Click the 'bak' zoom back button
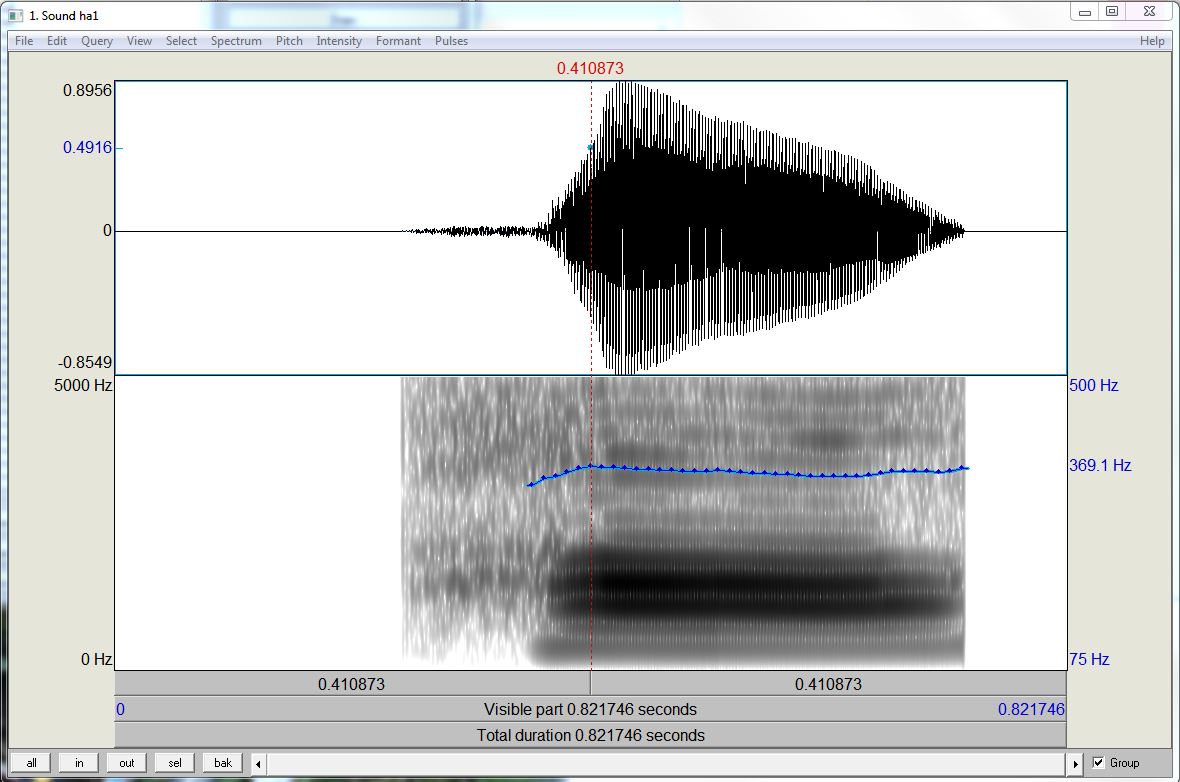This screenshot has width=1180, height=782. pos(223,762)
